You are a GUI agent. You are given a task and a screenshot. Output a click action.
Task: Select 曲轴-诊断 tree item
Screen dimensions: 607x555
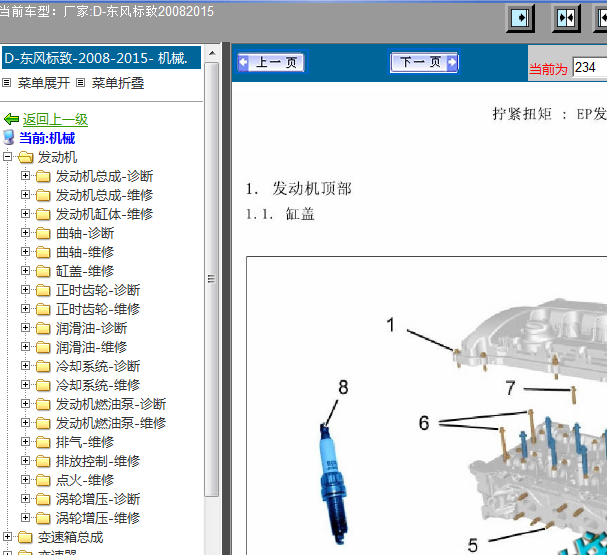point(85,233)
